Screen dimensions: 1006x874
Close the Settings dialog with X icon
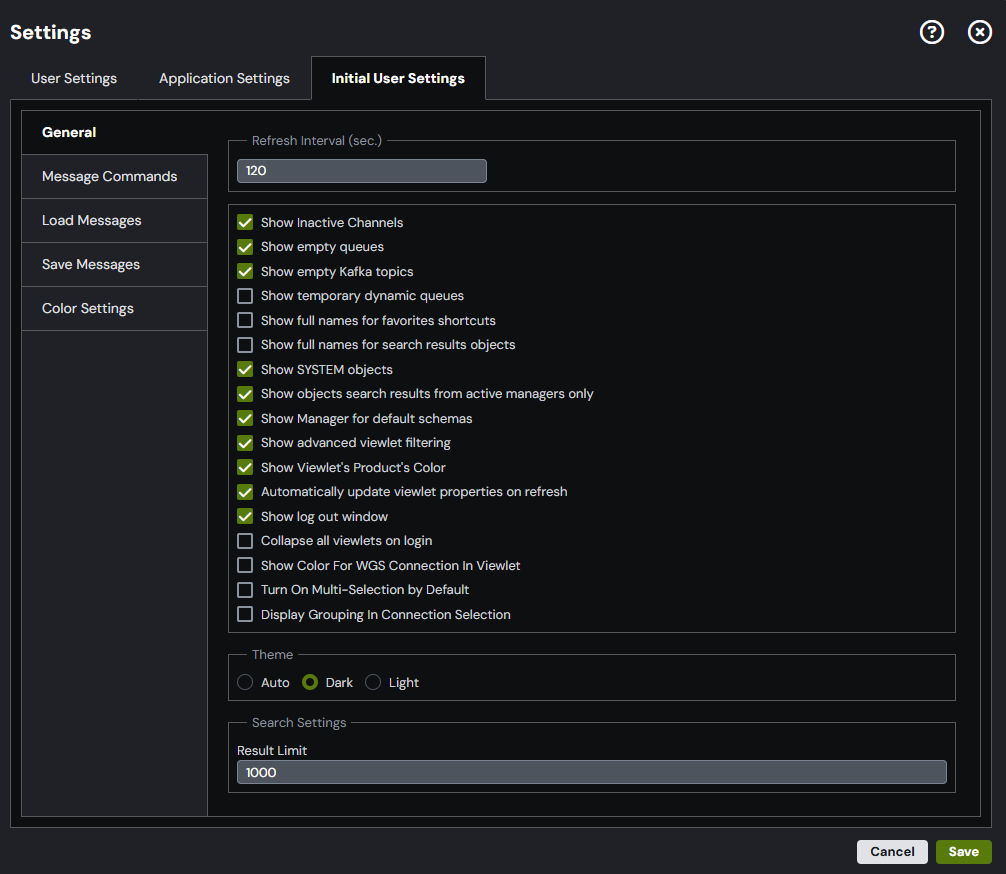979,32
